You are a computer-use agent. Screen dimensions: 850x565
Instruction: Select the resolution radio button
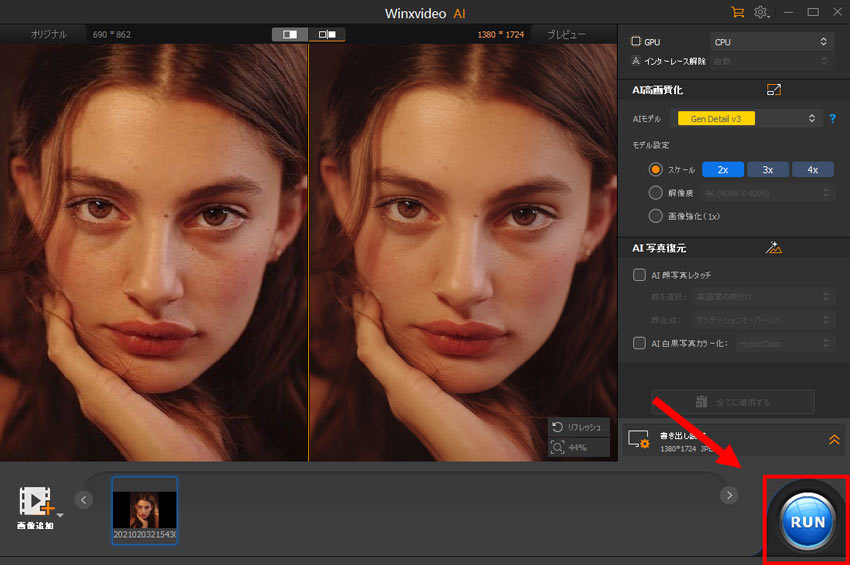coord(656,192)
